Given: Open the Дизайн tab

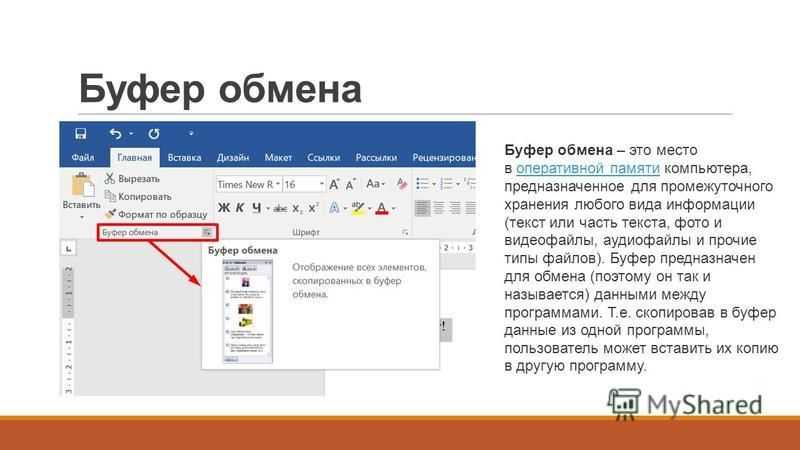Looking at the screenshot, I should click(x=233, y=158).
